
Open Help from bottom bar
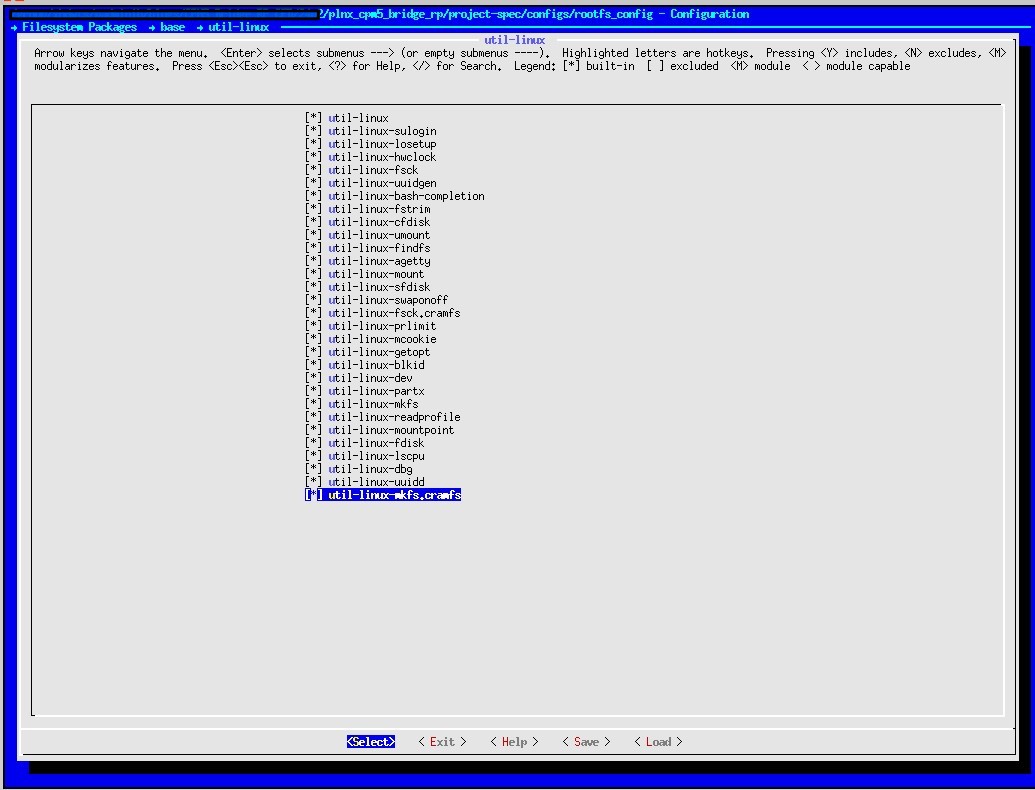pos(514,742)
